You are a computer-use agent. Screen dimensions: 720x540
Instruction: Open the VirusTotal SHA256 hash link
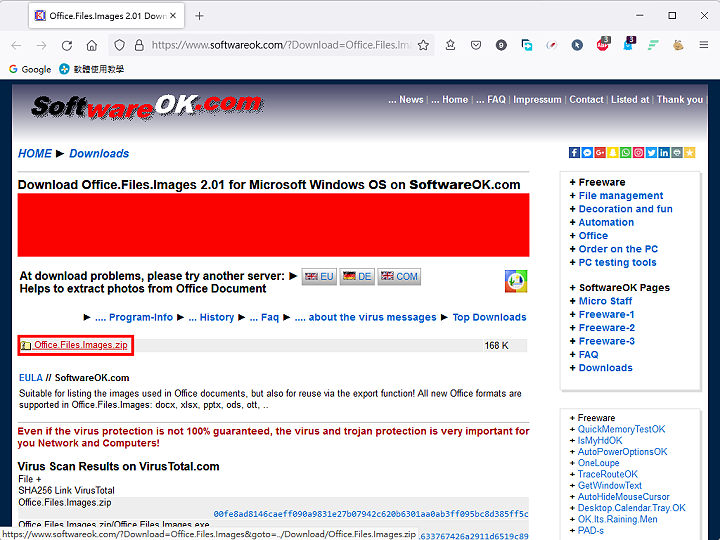pyautogui.click(x=371, y=514)
